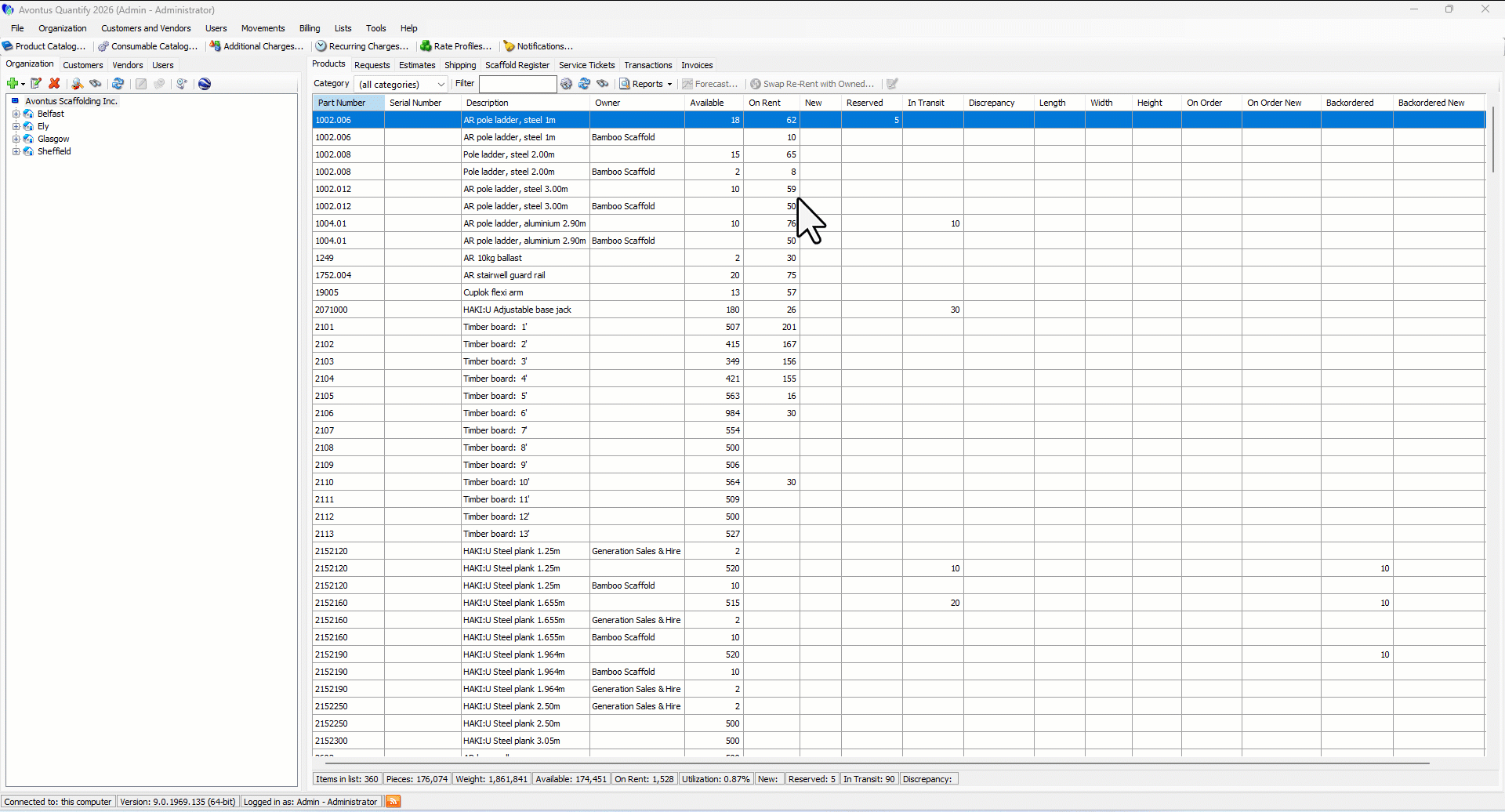The width and height of the screenshot is (1505, 812).
Task: Expand the Belfast tree node
Action: pyautogui.click(x=16, y=114)
